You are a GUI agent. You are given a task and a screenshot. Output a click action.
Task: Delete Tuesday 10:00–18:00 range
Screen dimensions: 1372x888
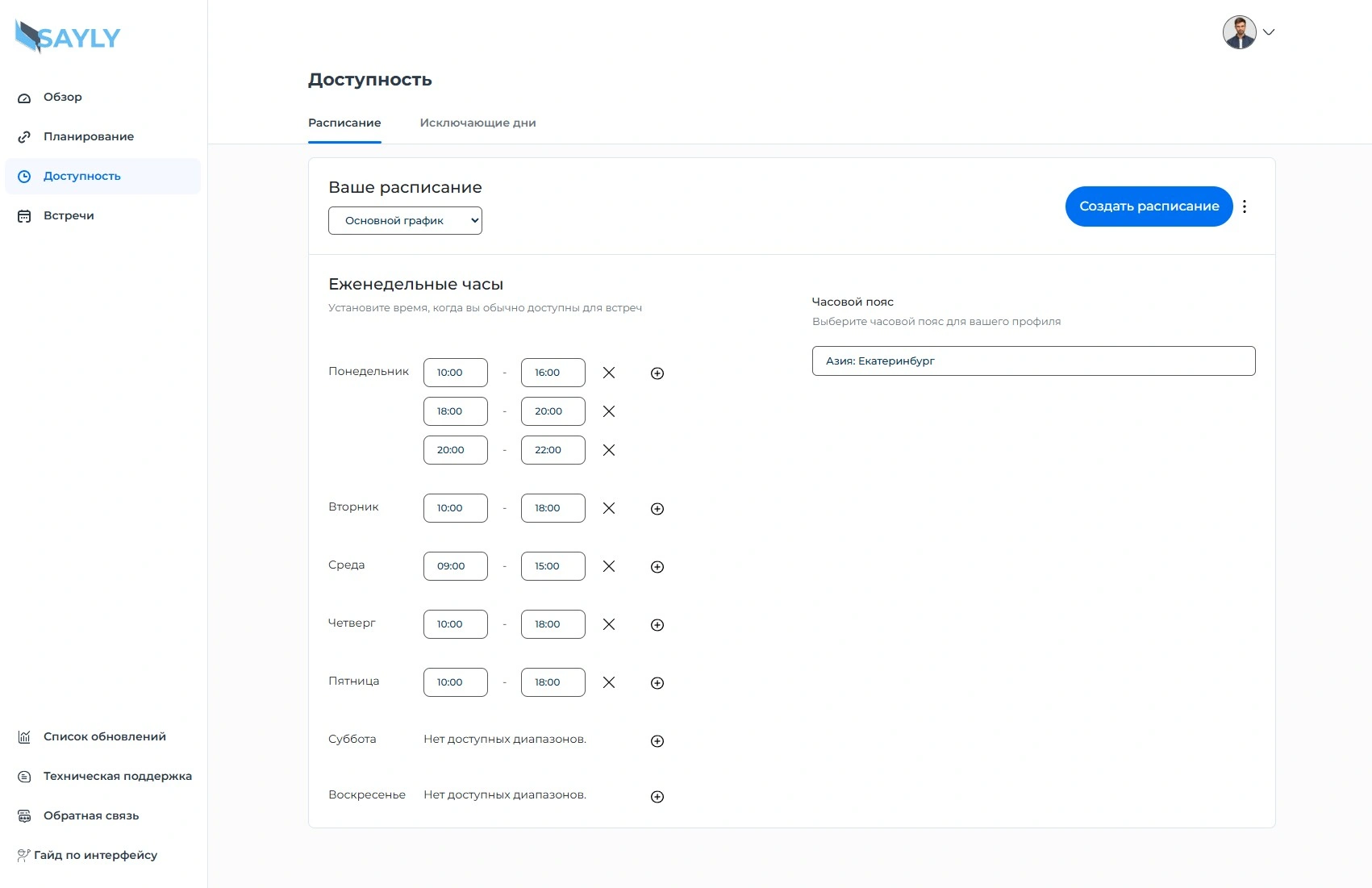click(609, 508)
